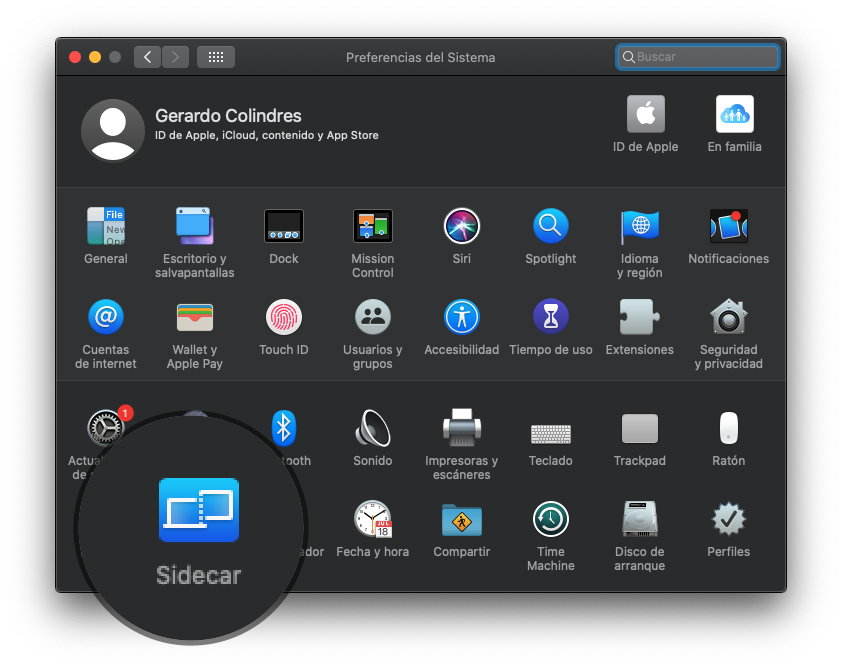Click the Buscar search field

(x=697, y=57)
